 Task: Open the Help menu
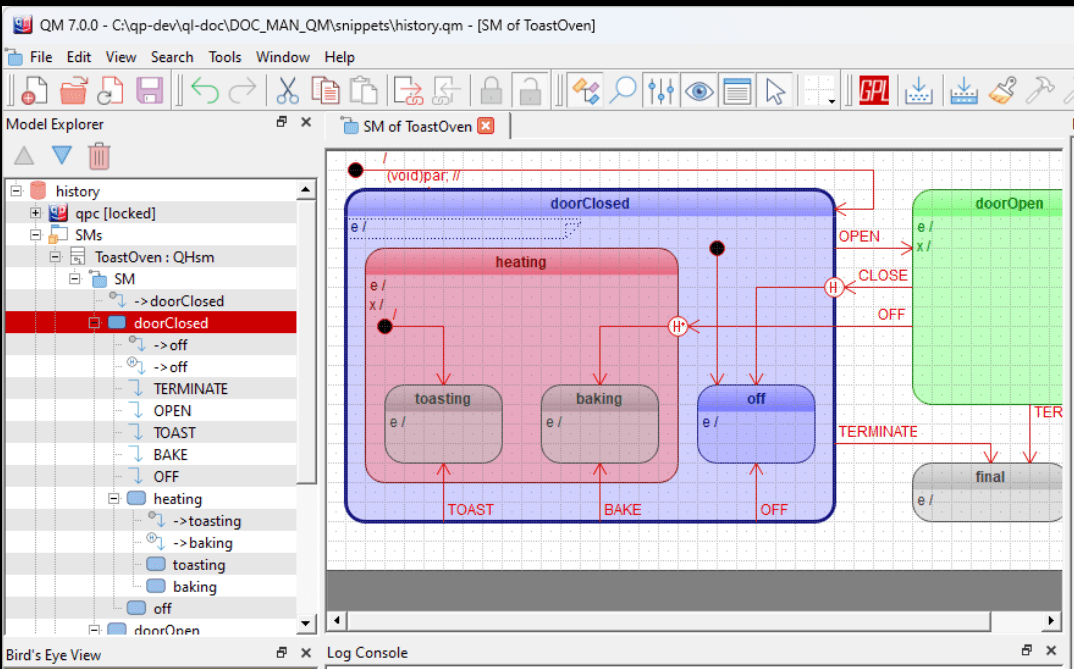[339, 57]
